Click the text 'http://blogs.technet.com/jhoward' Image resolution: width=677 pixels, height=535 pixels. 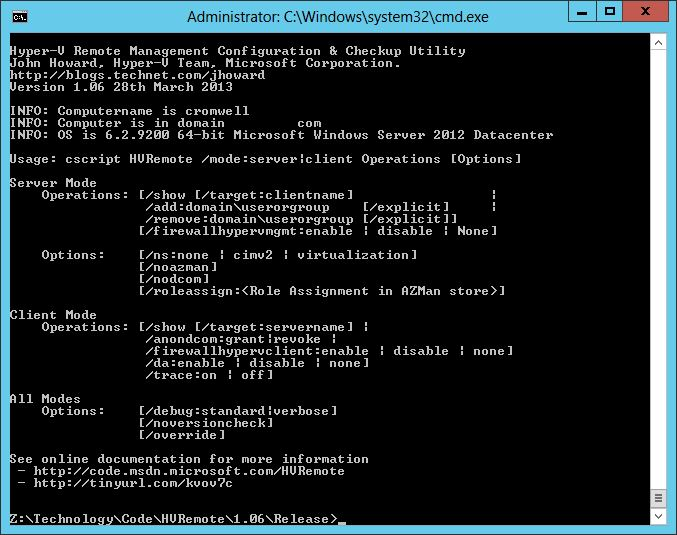[137, 75]
